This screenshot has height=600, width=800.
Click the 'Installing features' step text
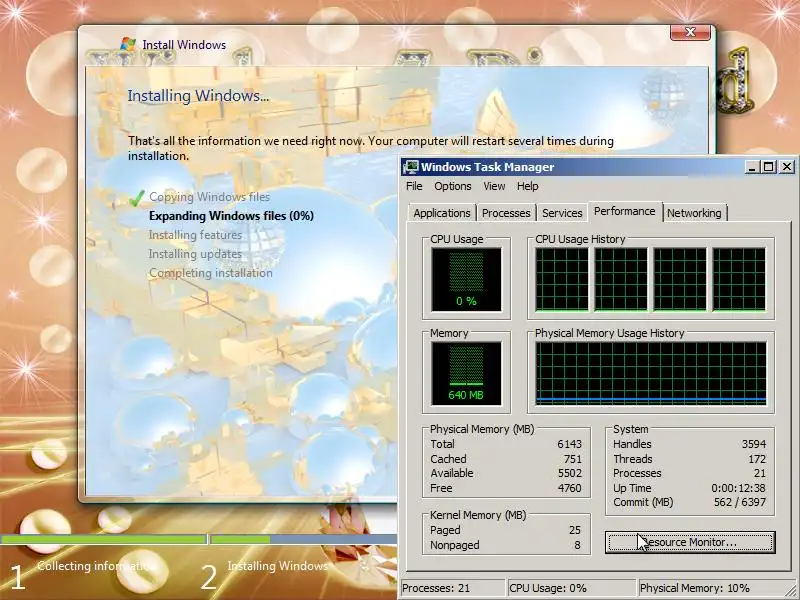tap(195, 235)
